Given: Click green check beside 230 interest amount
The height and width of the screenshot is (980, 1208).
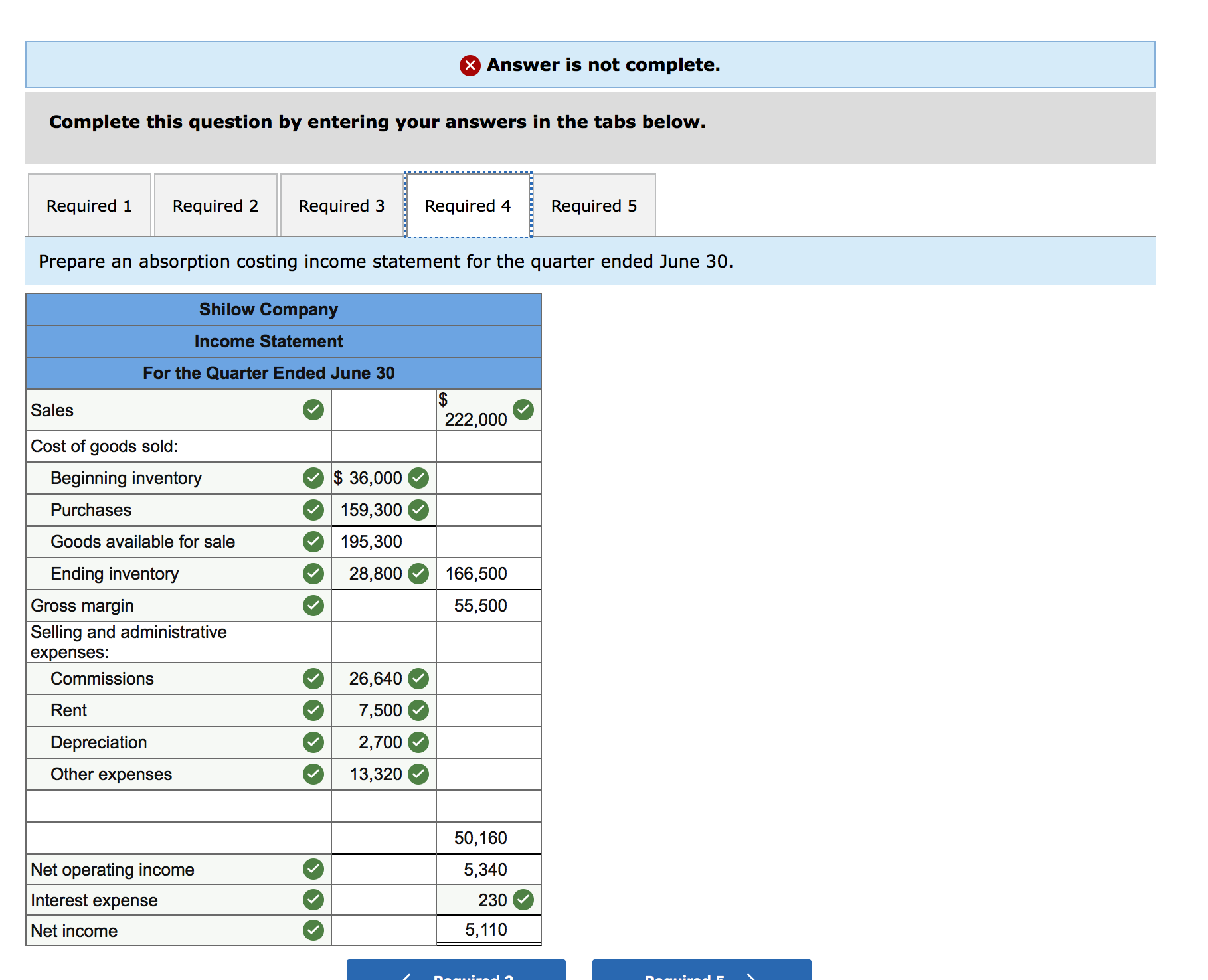Looking at the screenshot, I should pos(523,900).
